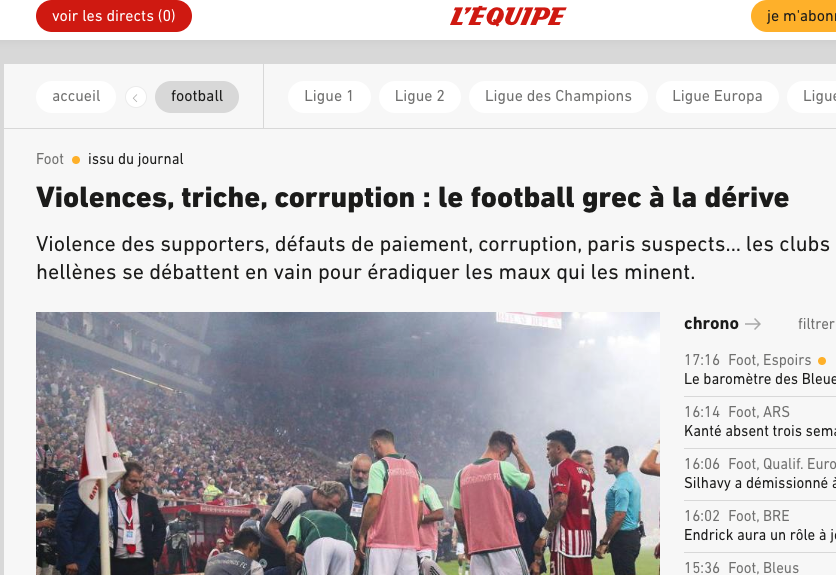Screen dimensions: 836x575
Task: Open the Ligue 1 tab
Action: 329,97
